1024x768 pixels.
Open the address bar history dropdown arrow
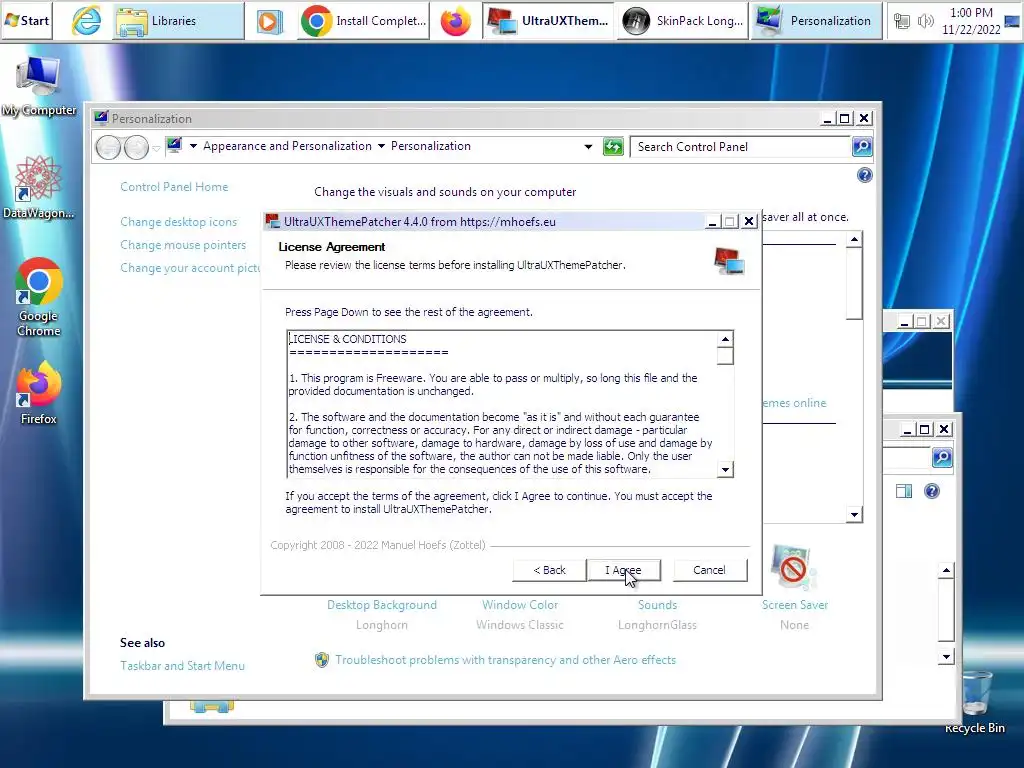[588, 147]
